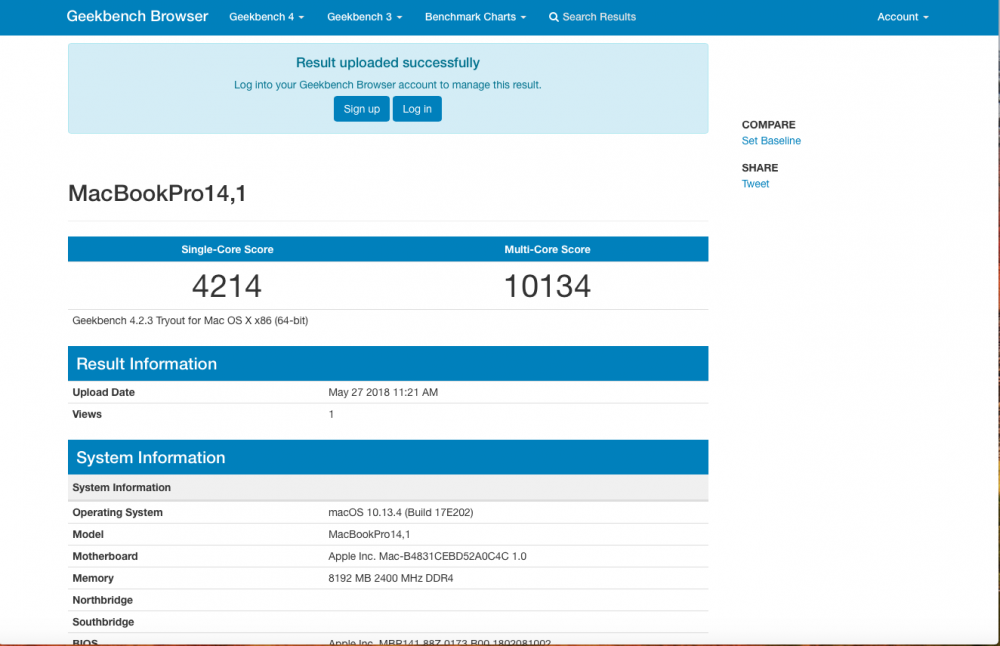
Task: Select the multi-core score 10134
Action: (547, 286)
